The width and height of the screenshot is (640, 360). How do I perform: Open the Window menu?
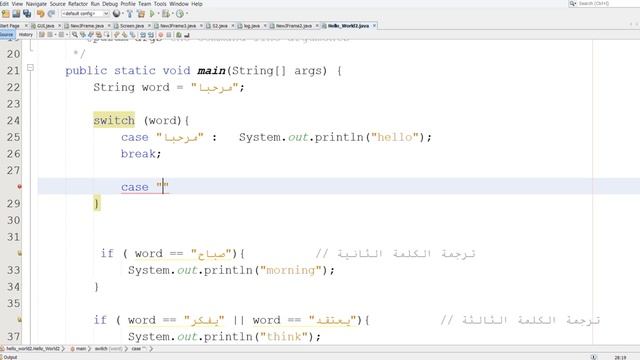click(x=179, y=4)
